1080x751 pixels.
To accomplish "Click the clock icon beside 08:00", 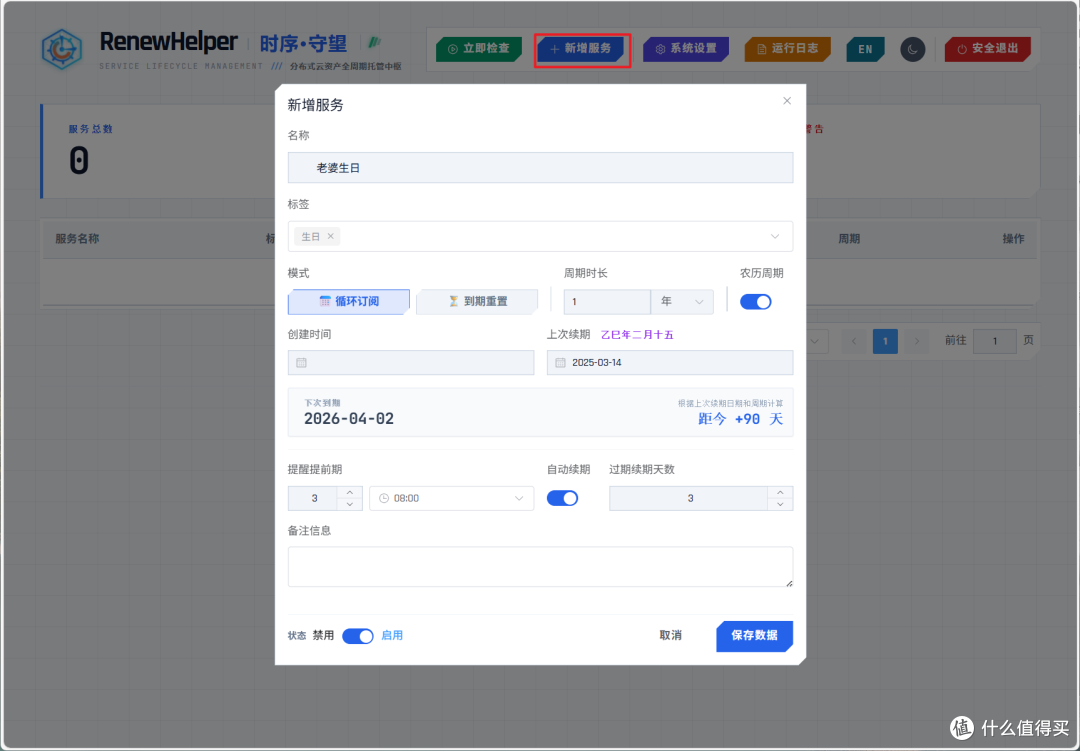I will 384,498.
